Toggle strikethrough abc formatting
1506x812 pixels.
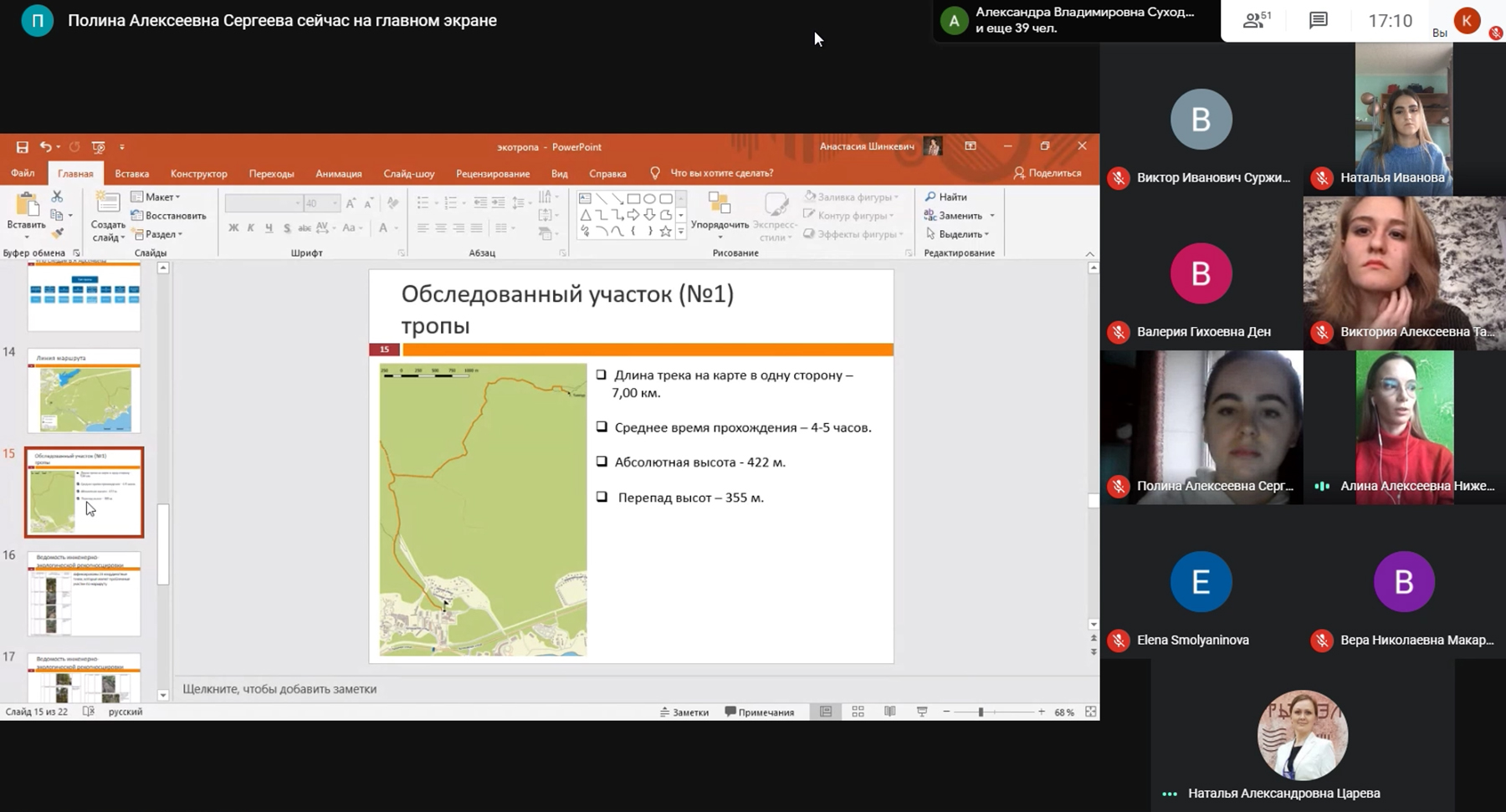305,227
